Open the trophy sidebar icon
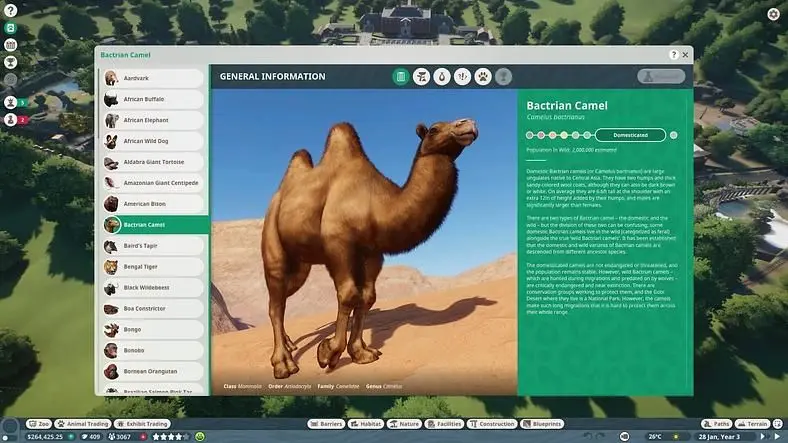The image size is (788, 443). coord(11,62)
